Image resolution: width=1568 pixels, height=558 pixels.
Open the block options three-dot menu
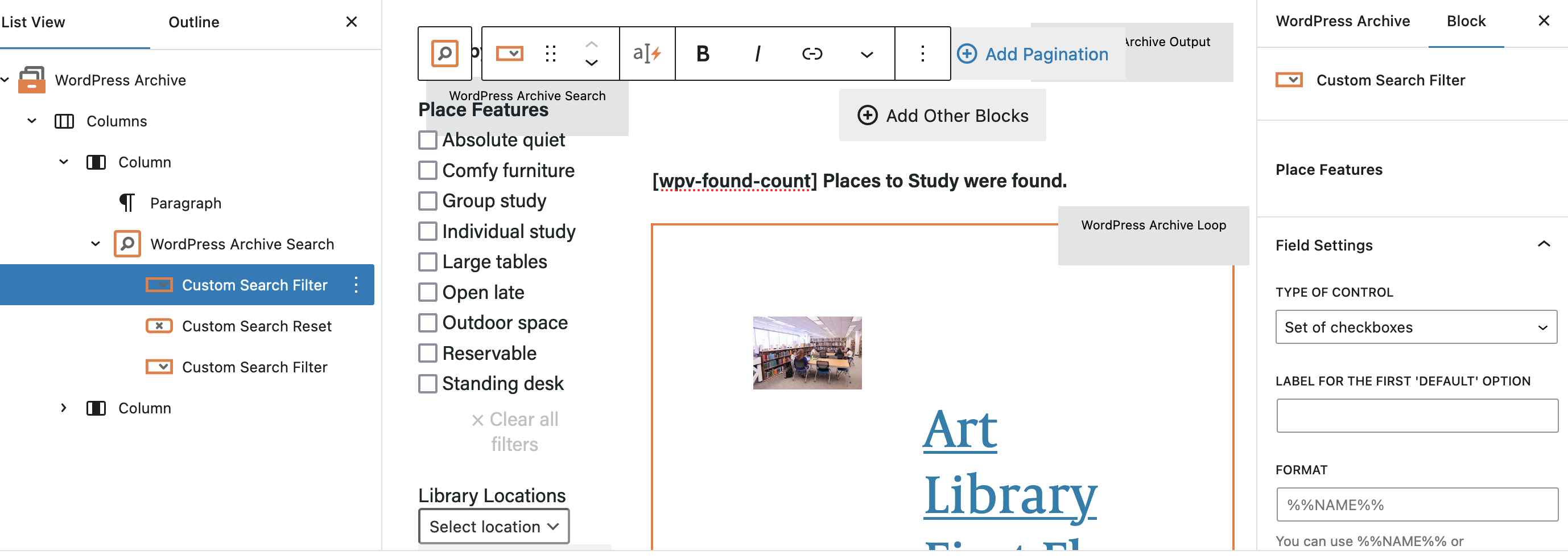click(x=922, y=54)
